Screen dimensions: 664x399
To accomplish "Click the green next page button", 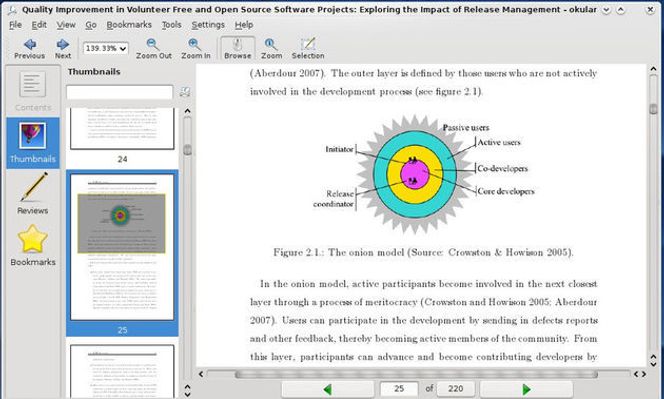I will tap(526, 389).
